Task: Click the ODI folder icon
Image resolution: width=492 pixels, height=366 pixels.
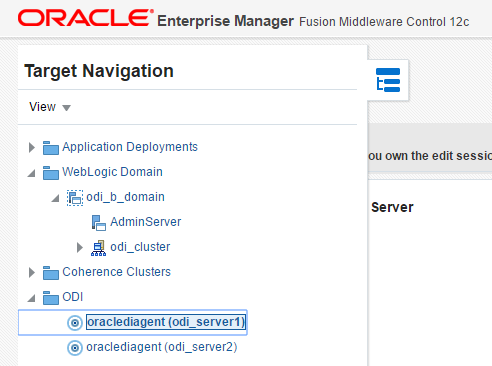Action: tap(51, 298)
